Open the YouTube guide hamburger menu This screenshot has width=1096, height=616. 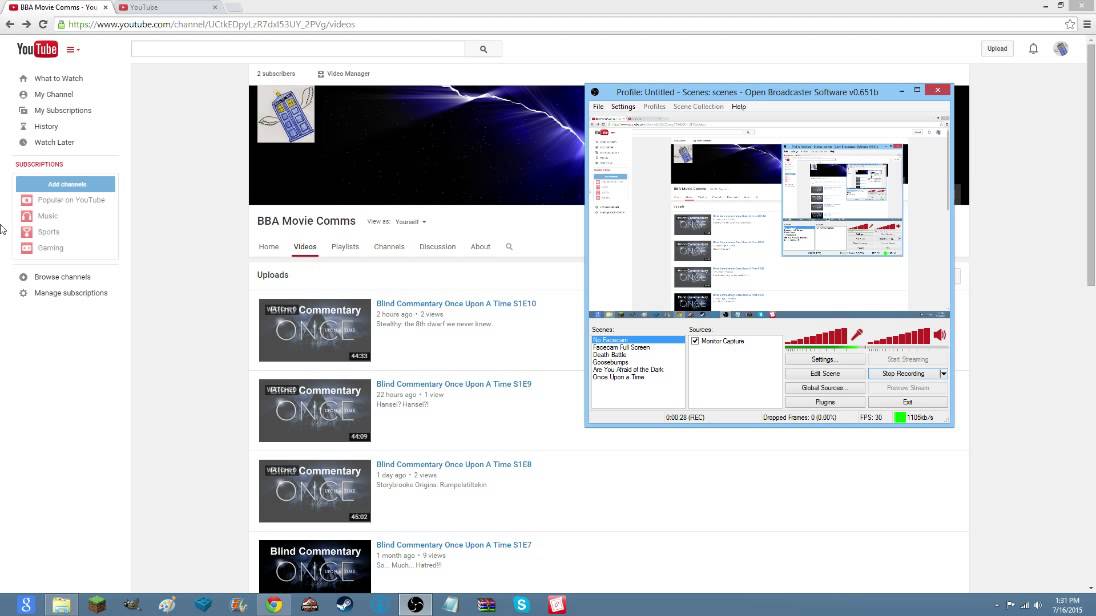(73, 50)
